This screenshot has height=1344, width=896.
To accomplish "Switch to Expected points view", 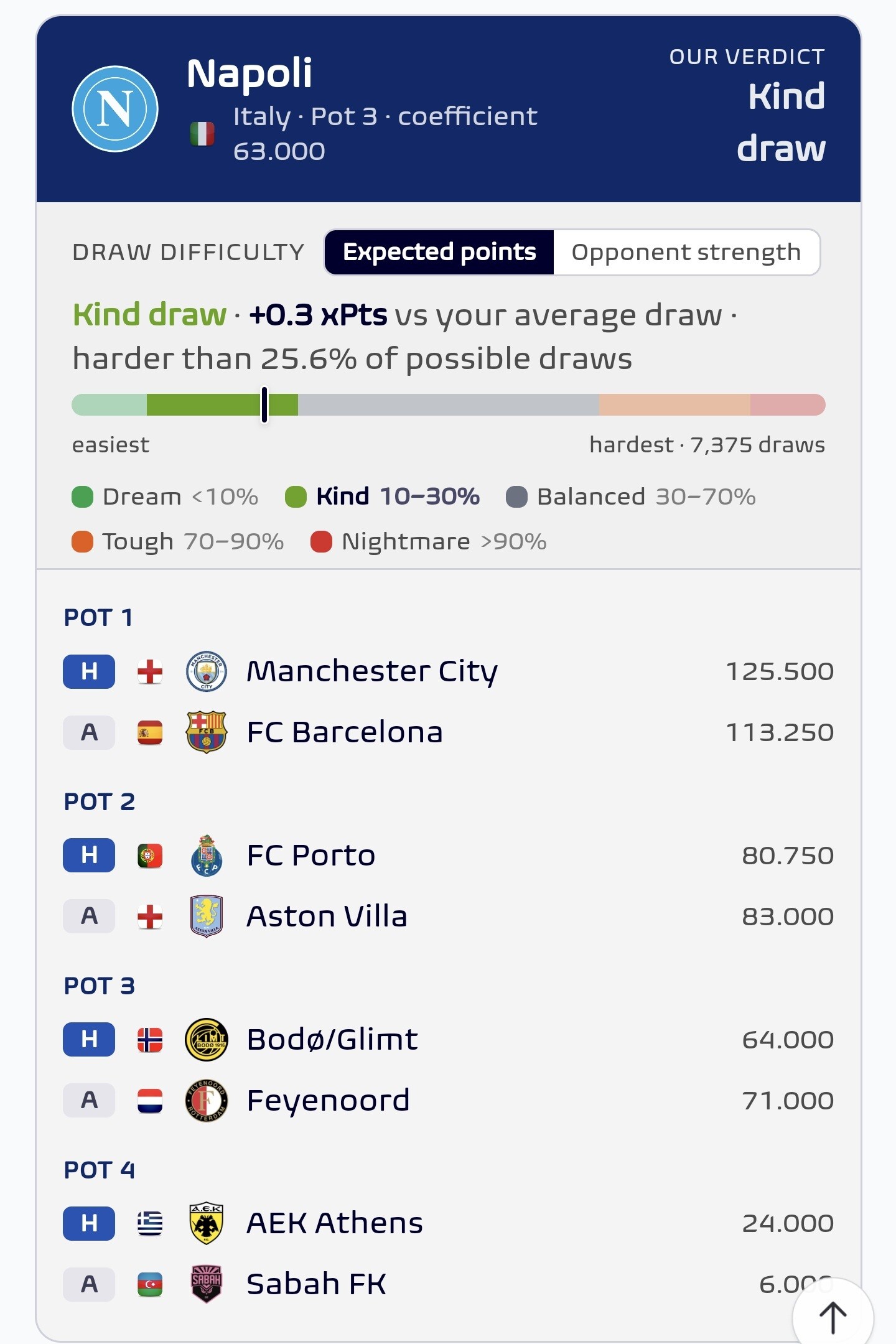I will [439, 252].
